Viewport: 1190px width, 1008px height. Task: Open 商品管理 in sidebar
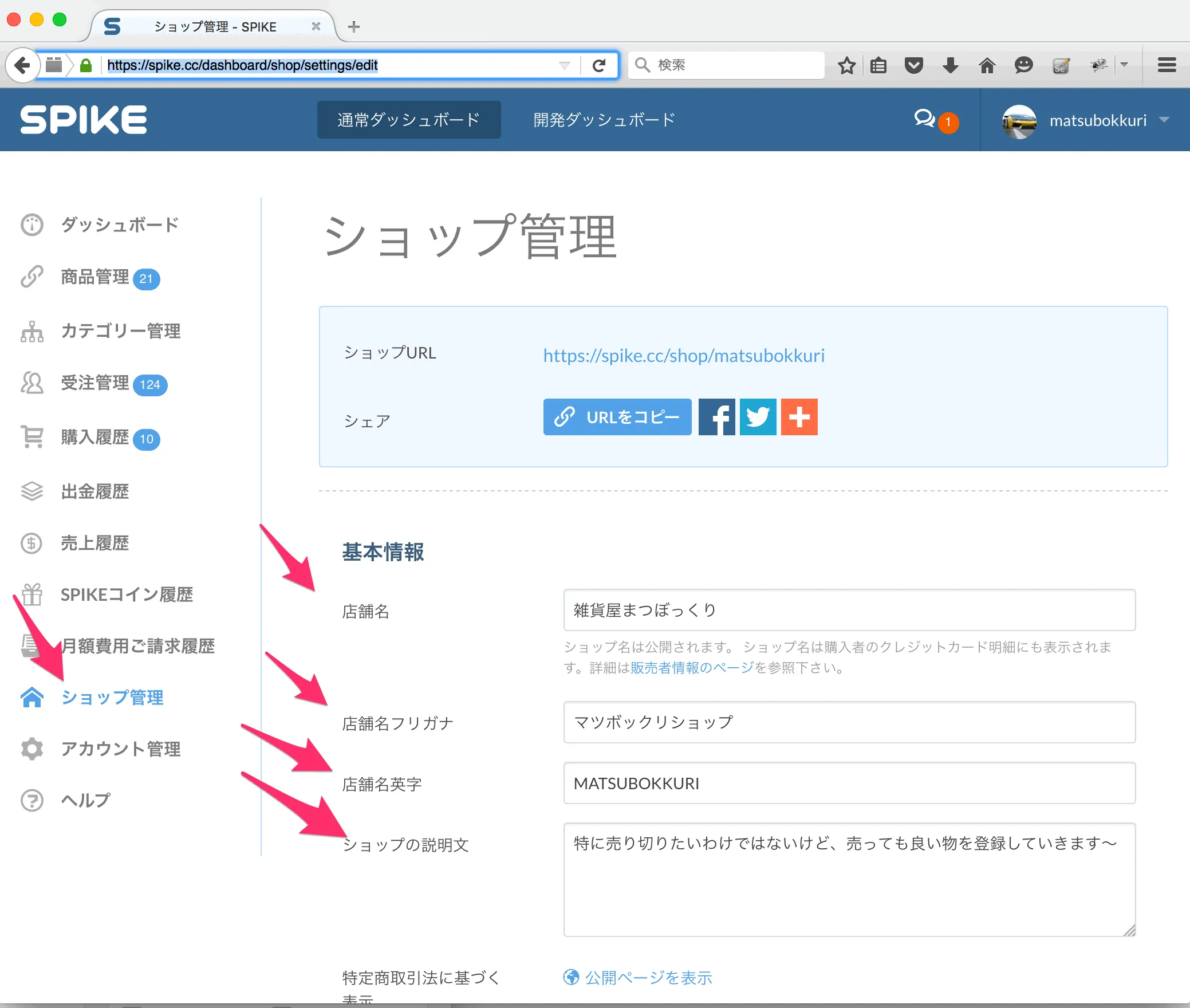95,277
